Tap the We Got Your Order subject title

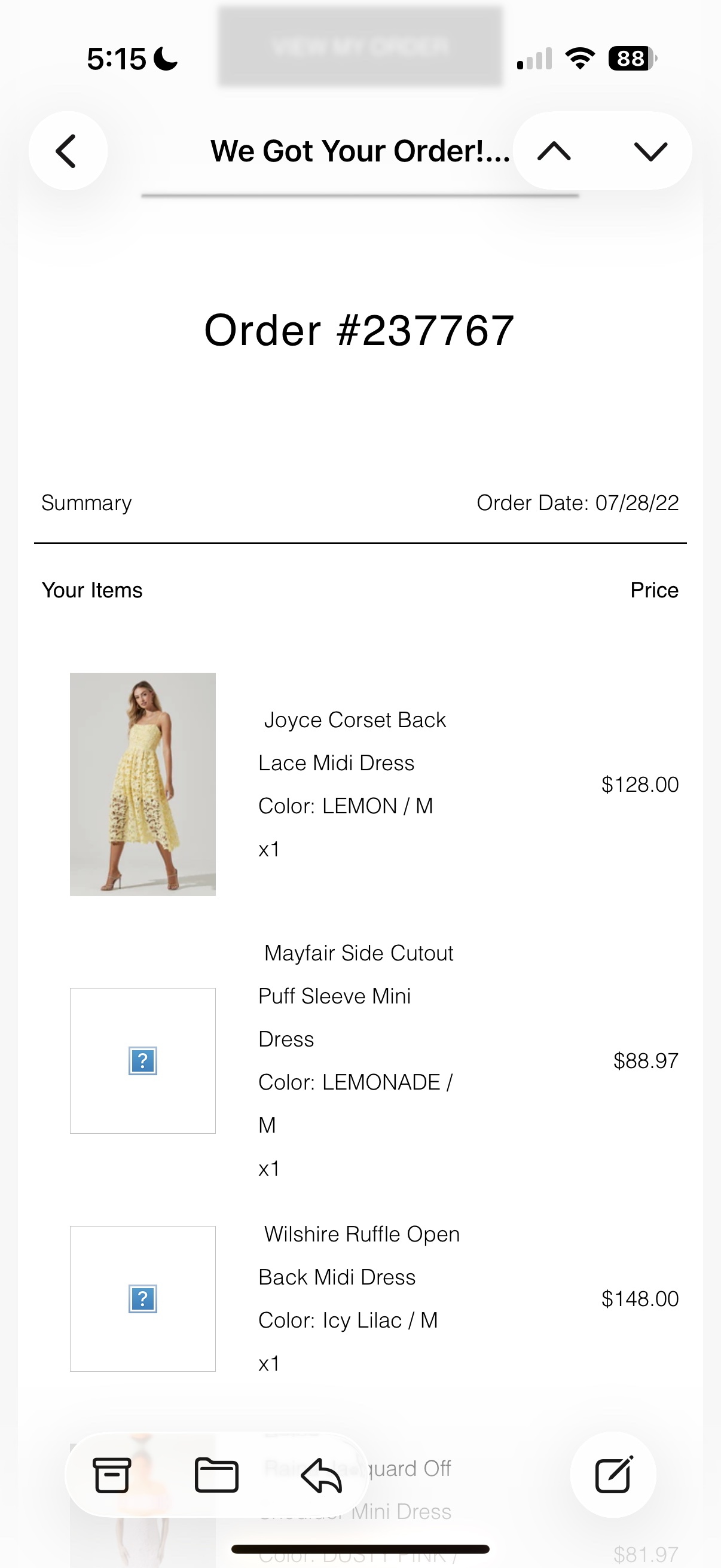point(360,151)
